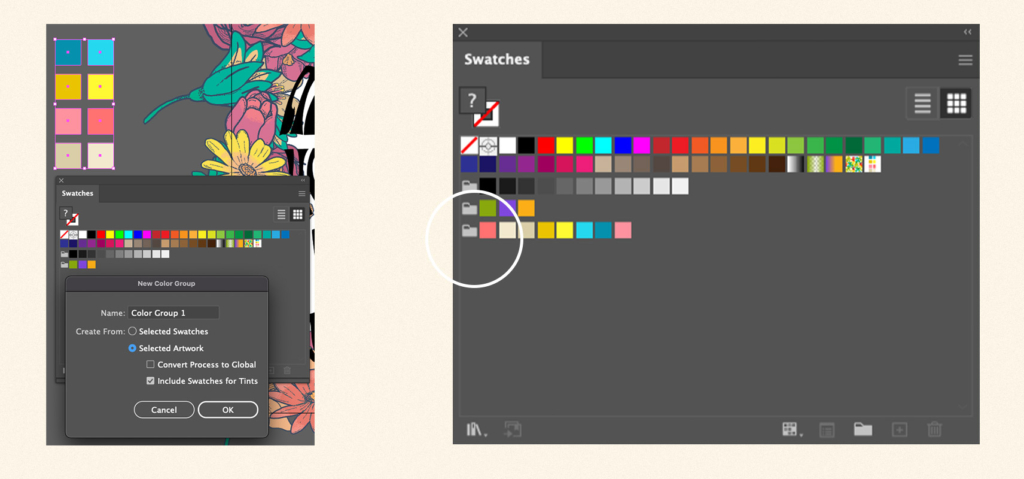Click the New Color Group folder icon
Image resolution: width=1024 pixels, height=479 pixels.
tap(863, 429)
